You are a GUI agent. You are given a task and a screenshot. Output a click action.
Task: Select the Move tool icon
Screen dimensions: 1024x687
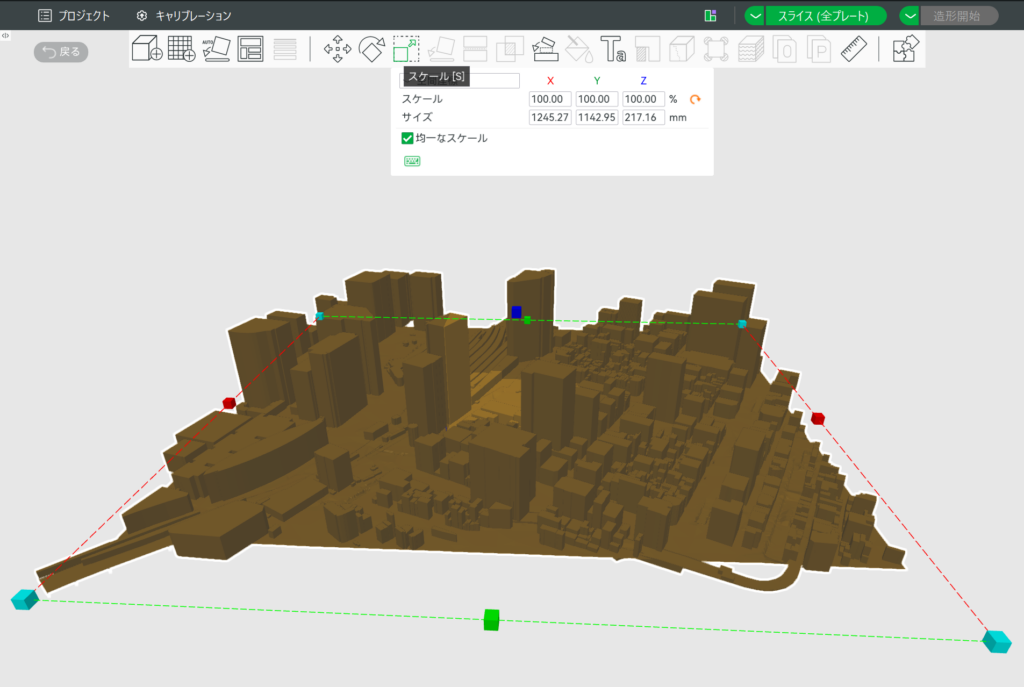tap(337, 48)
